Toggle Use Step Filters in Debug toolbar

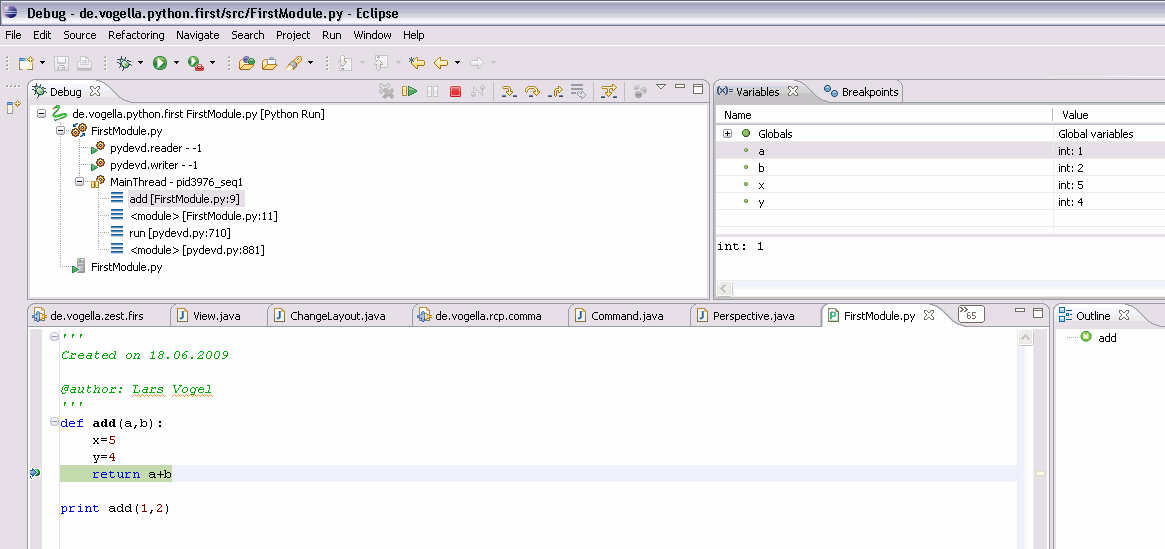(608, 92)
